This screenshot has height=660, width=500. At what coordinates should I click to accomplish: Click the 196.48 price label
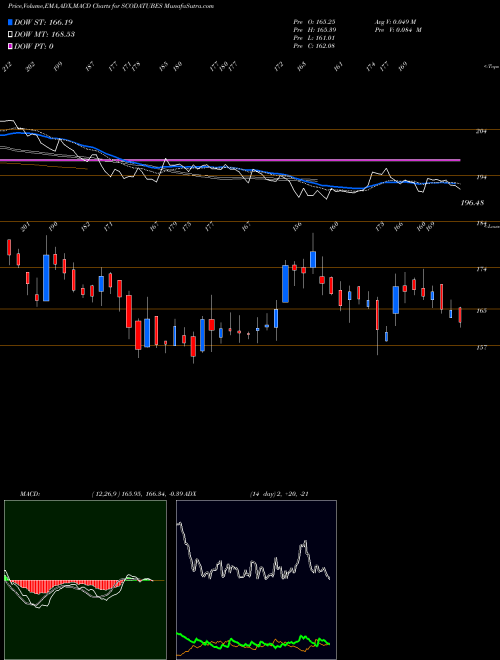472,203
